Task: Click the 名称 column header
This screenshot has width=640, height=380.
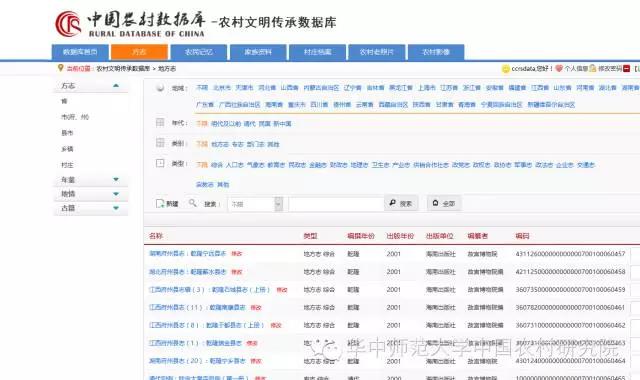Action: click(x=156, y=236)
